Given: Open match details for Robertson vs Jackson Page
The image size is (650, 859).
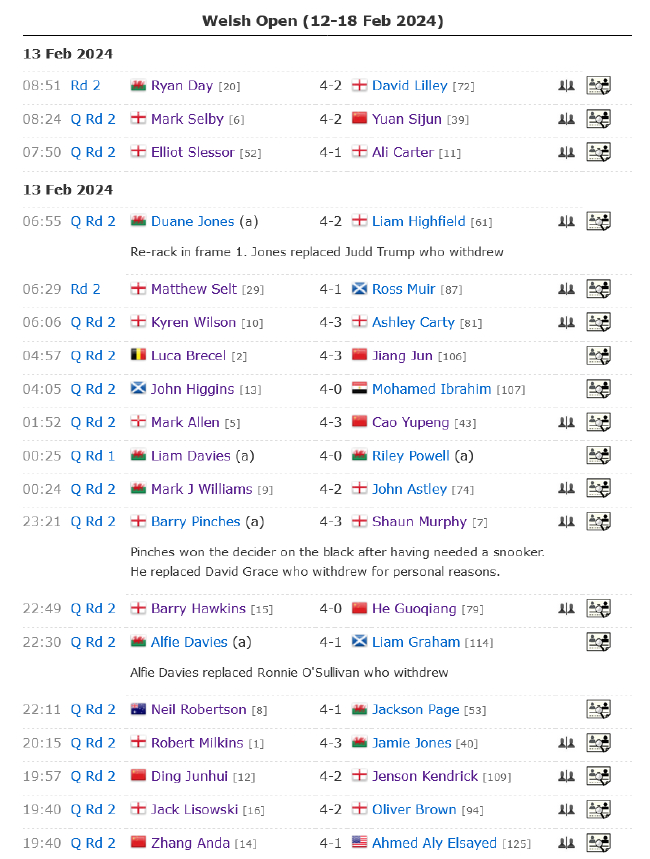Looking at the screenshot, I should pyautogui.click(x=598, y=709).
